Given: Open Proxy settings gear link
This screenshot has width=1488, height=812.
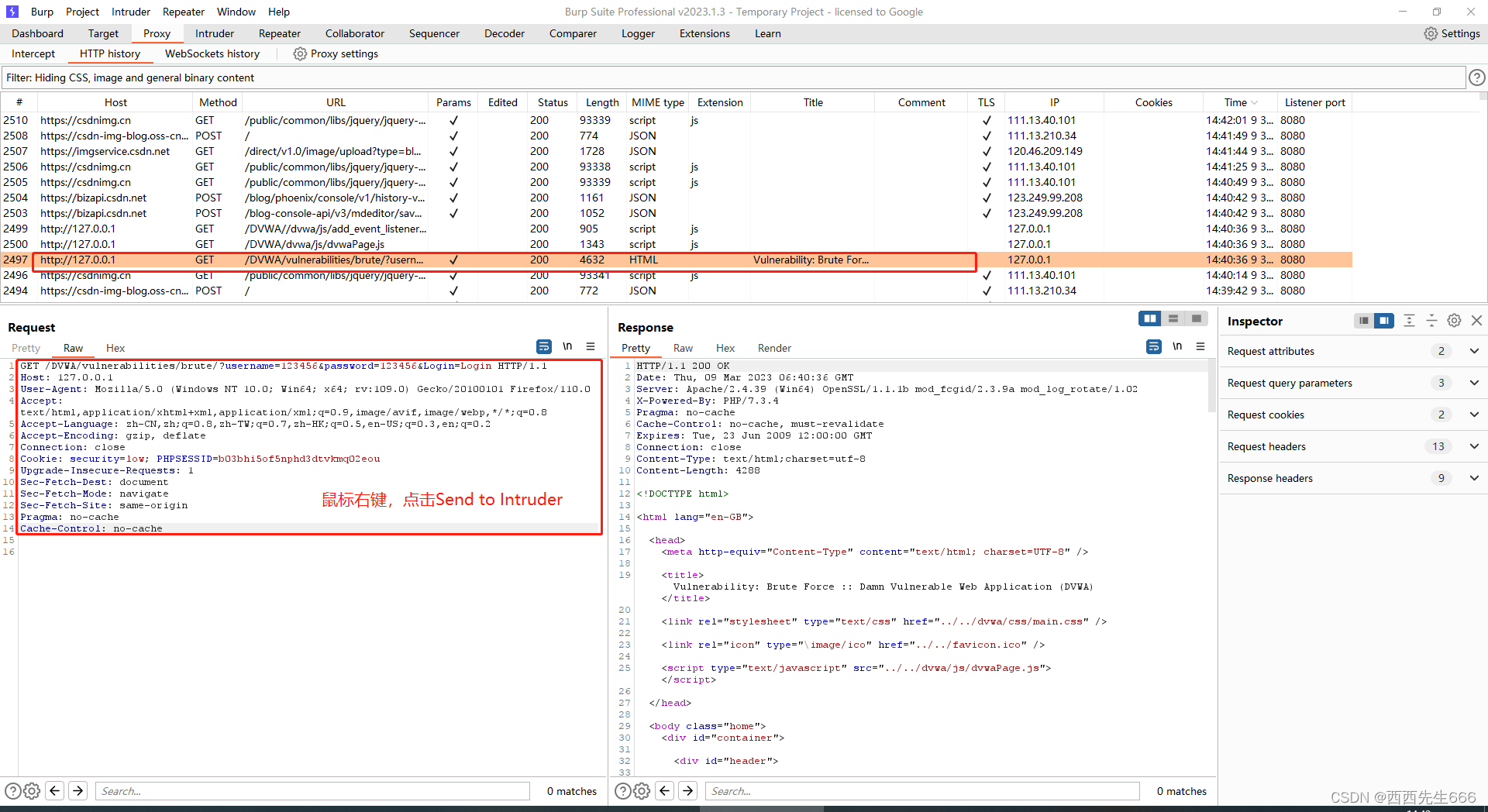Looking at the screenshot, I should pos(336,53).
